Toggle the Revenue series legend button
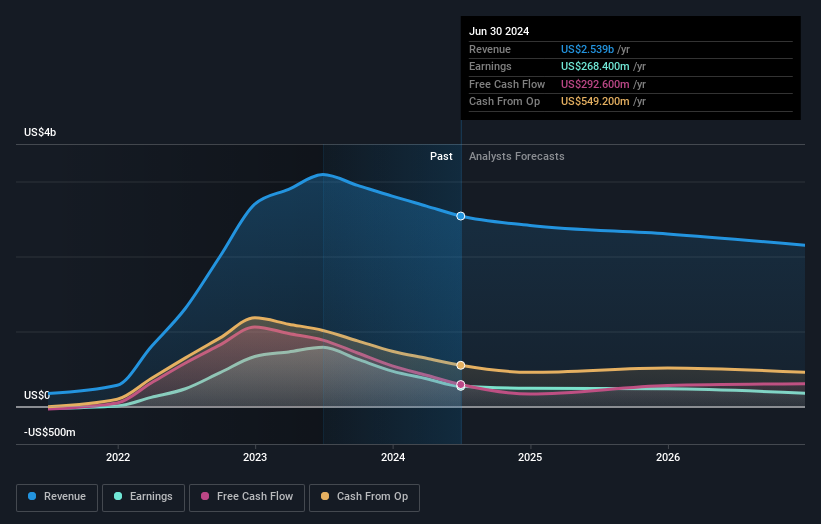This screenshot has height=524, width=821. tap(57, 497)
